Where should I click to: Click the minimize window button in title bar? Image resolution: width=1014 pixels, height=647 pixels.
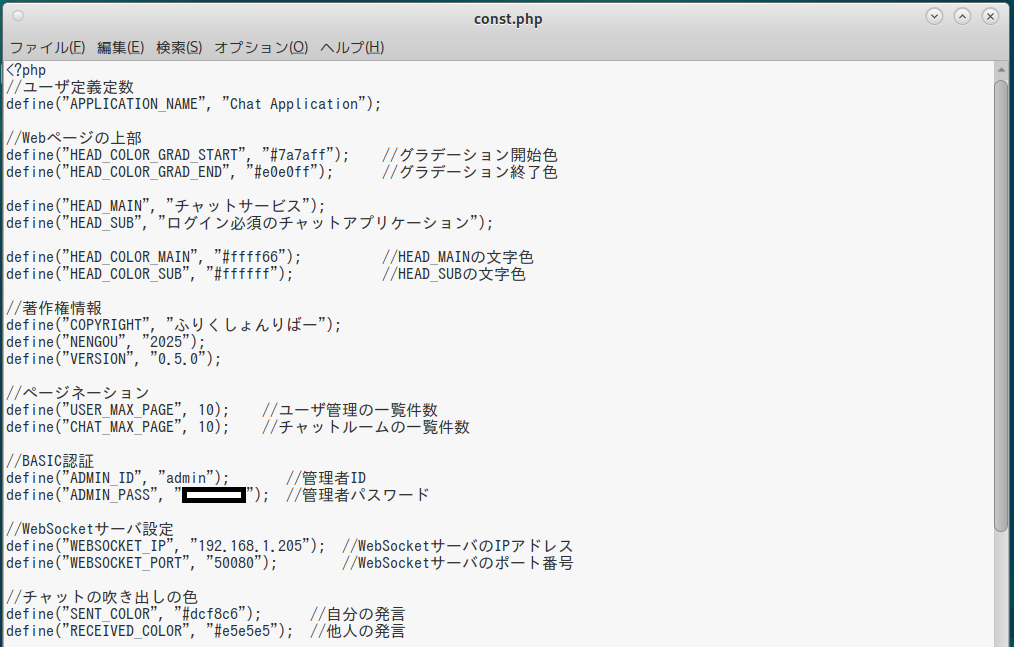[934, 16]
